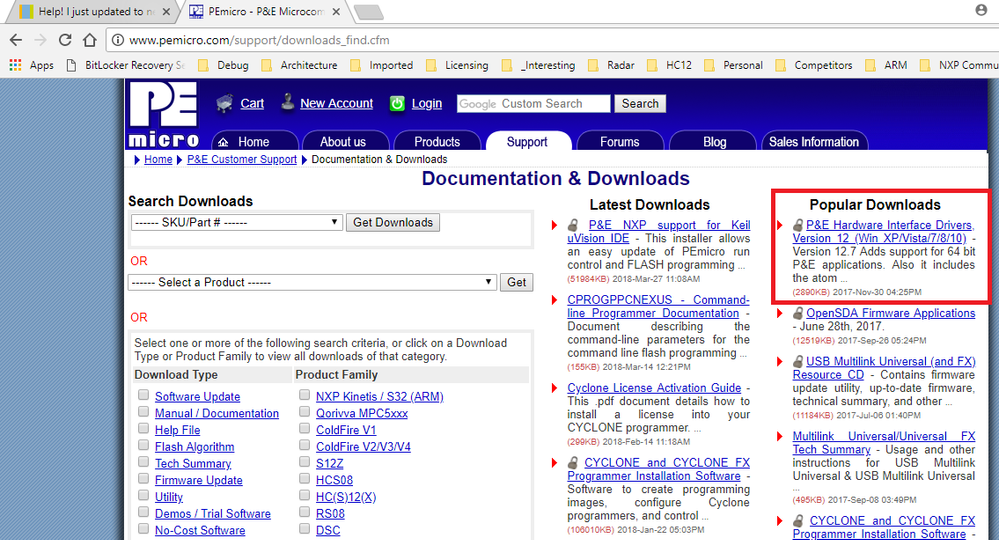This screenshot has height=540, width=999.
Task: Check the Flash Algorithm checkbox
Action: tap(143, 446)
